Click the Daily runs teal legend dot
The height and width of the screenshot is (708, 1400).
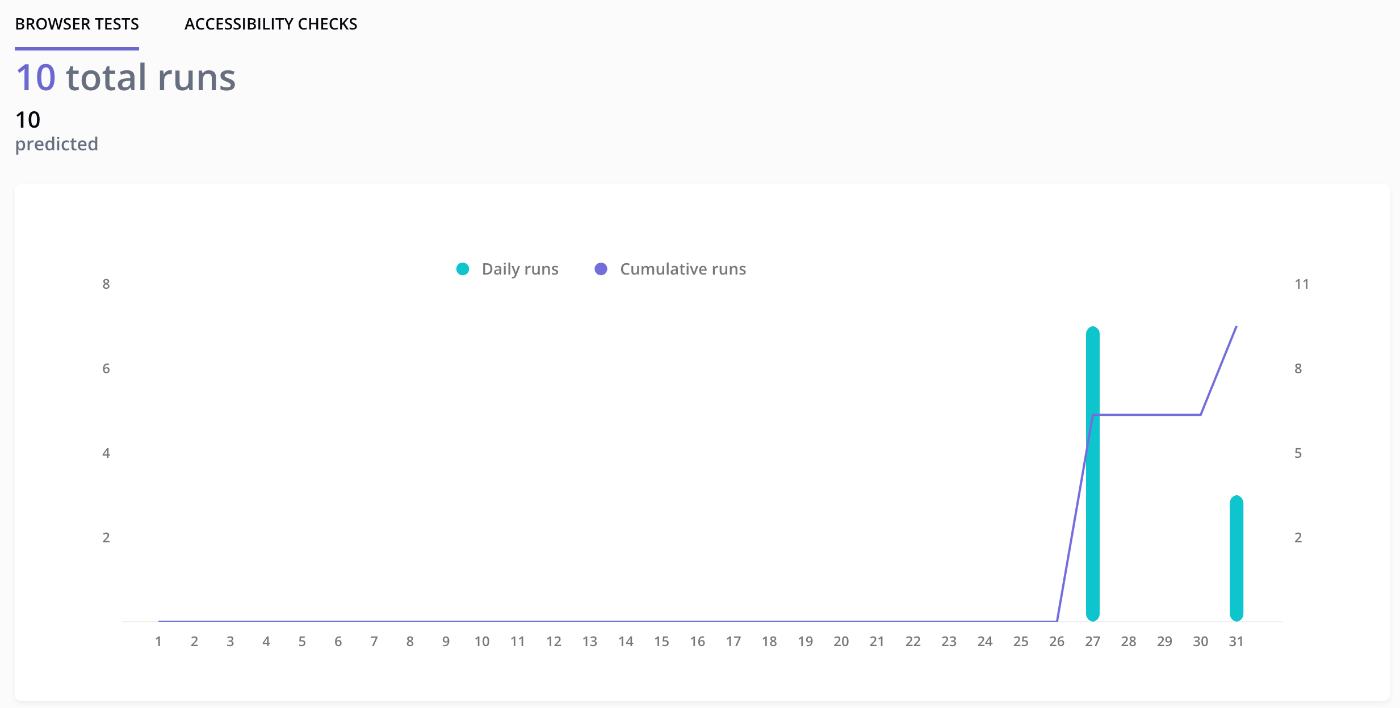click(x=462, y=269)
